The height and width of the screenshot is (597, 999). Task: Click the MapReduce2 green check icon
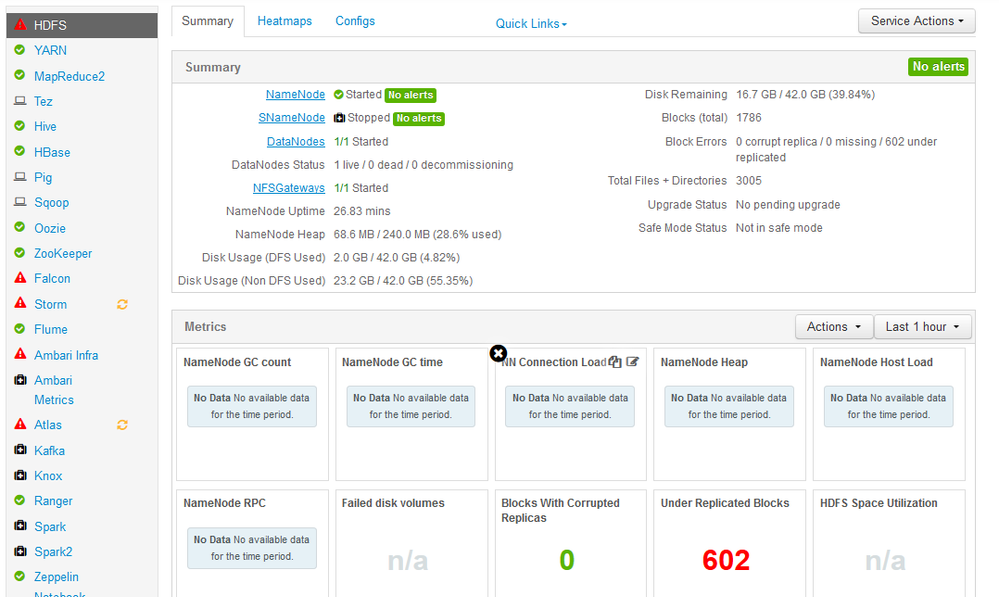click(x=20, y=75)
